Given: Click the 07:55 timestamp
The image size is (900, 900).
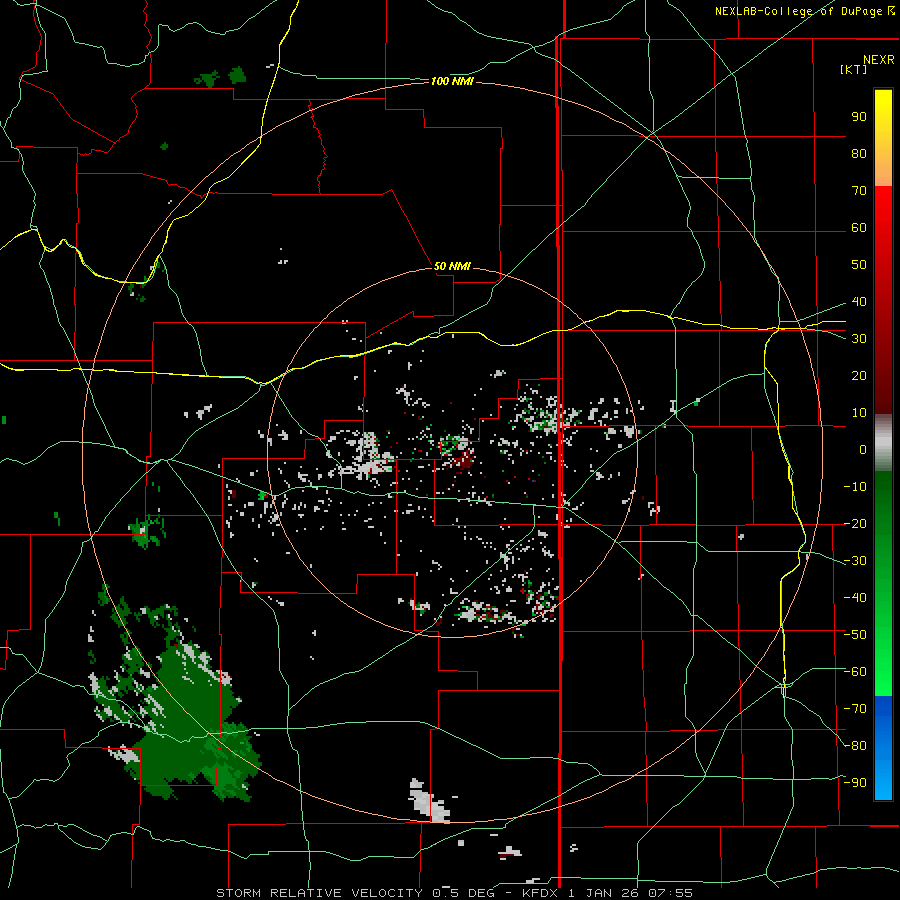Looking at the screenshot, I should [670, 893].
